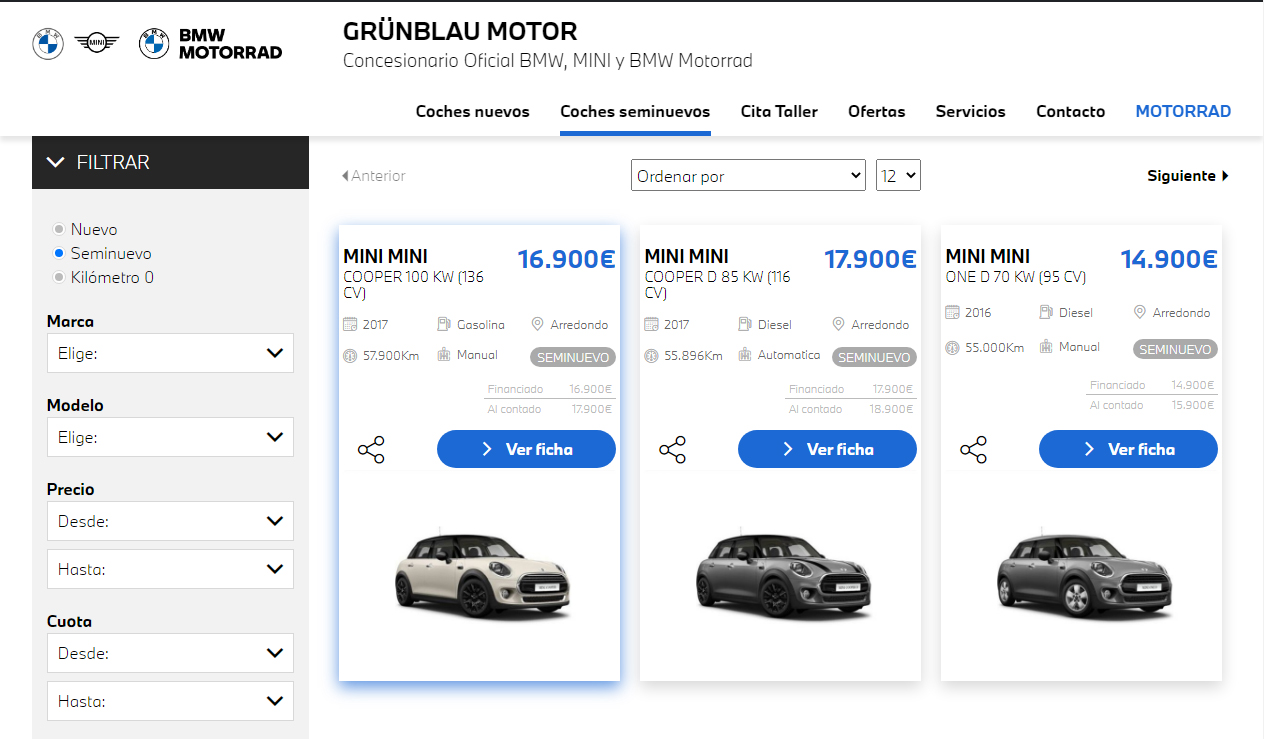Click the 16.900€ price
The image size is (1264, 739).
click(566, 259)
